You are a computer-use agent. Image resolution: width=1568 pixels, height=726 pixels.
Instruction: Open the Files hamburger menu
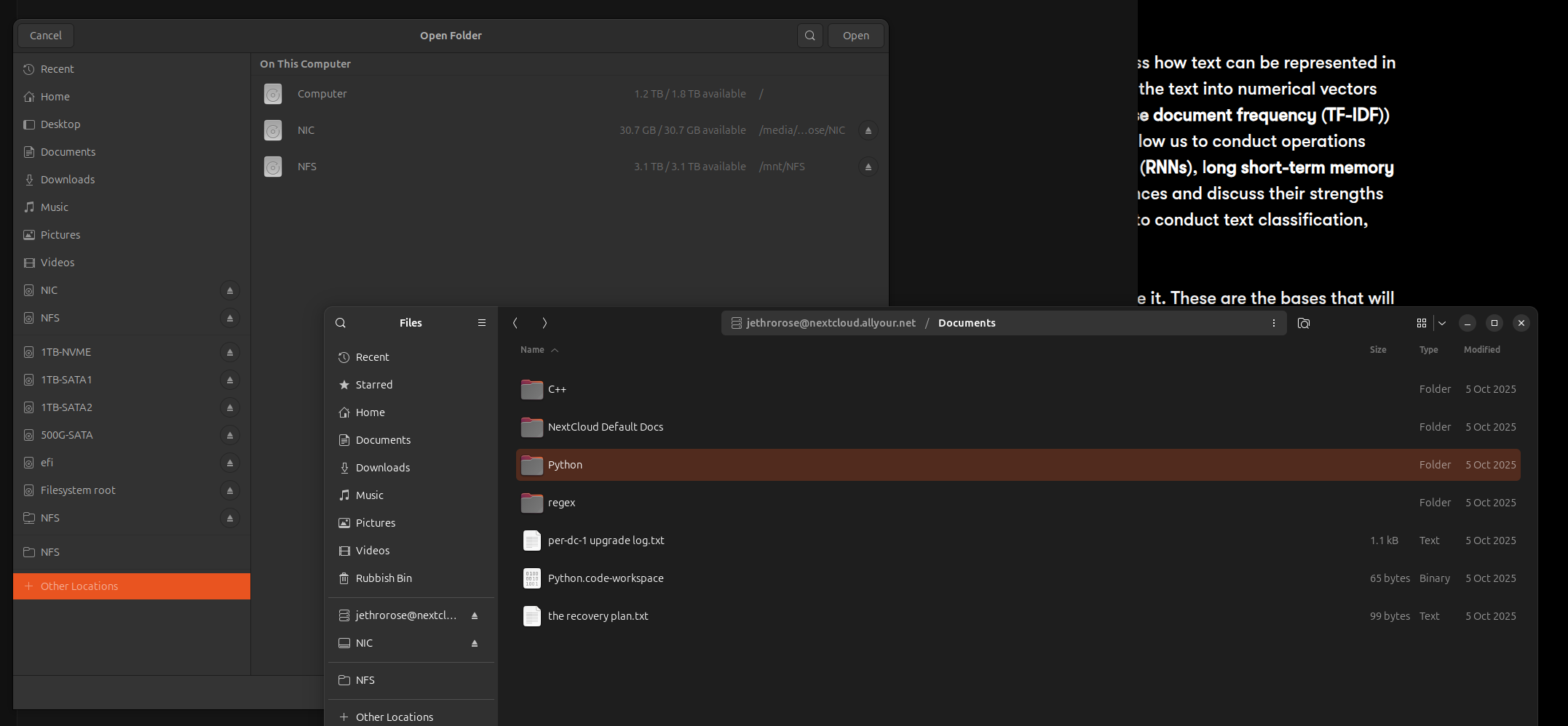coord(481,323)
